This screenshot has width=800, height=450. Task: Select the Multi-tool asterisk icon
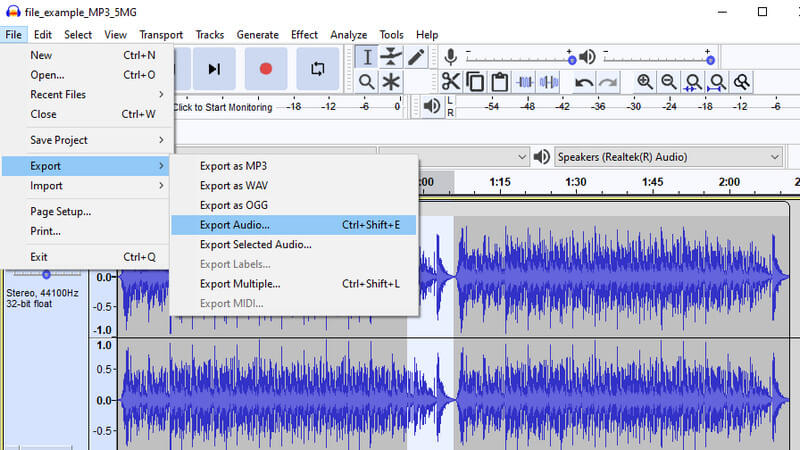pos(391,82)
